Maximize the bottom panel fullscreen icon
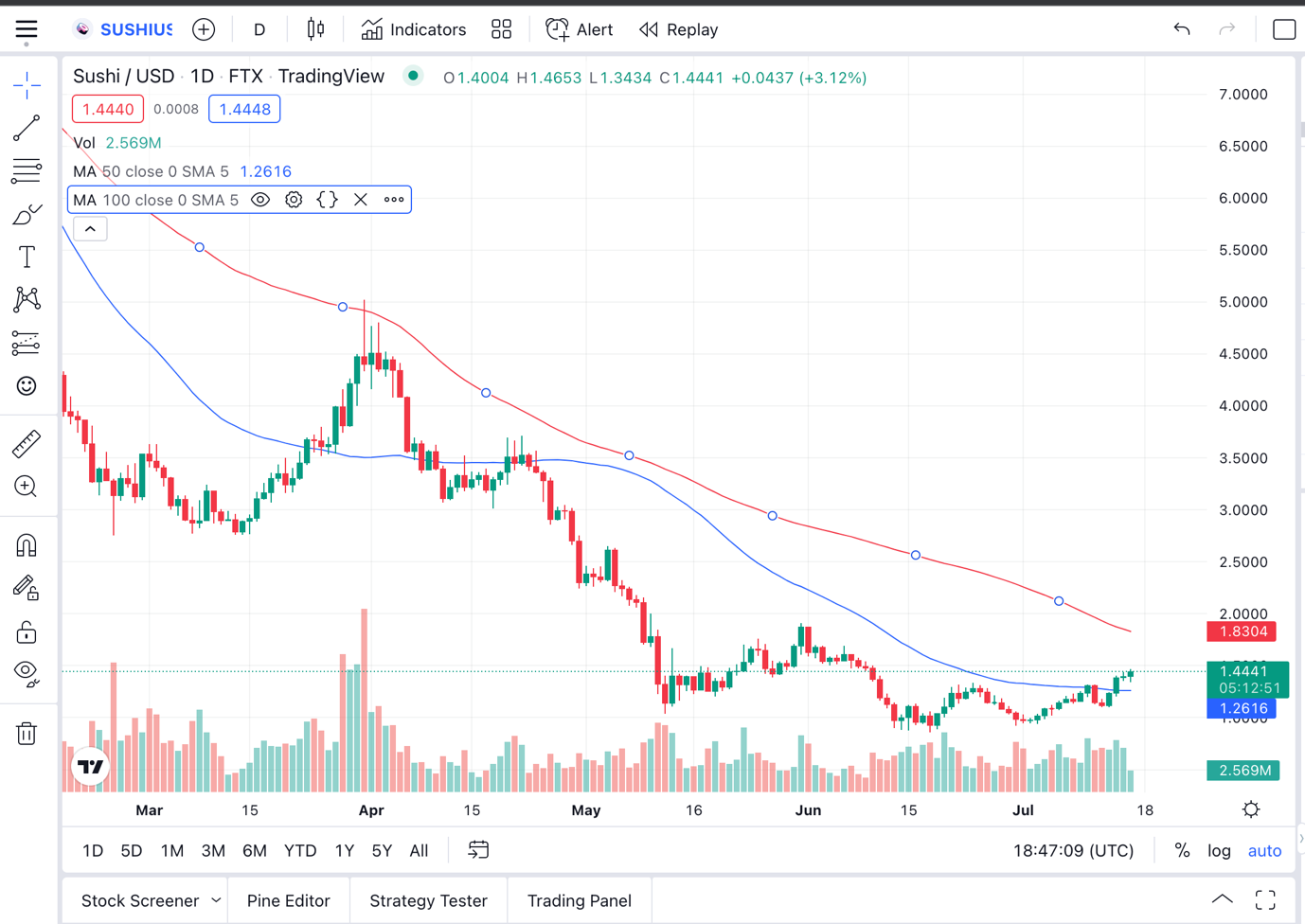This screenshot has height=924, width=1305. coord(1265,899)
